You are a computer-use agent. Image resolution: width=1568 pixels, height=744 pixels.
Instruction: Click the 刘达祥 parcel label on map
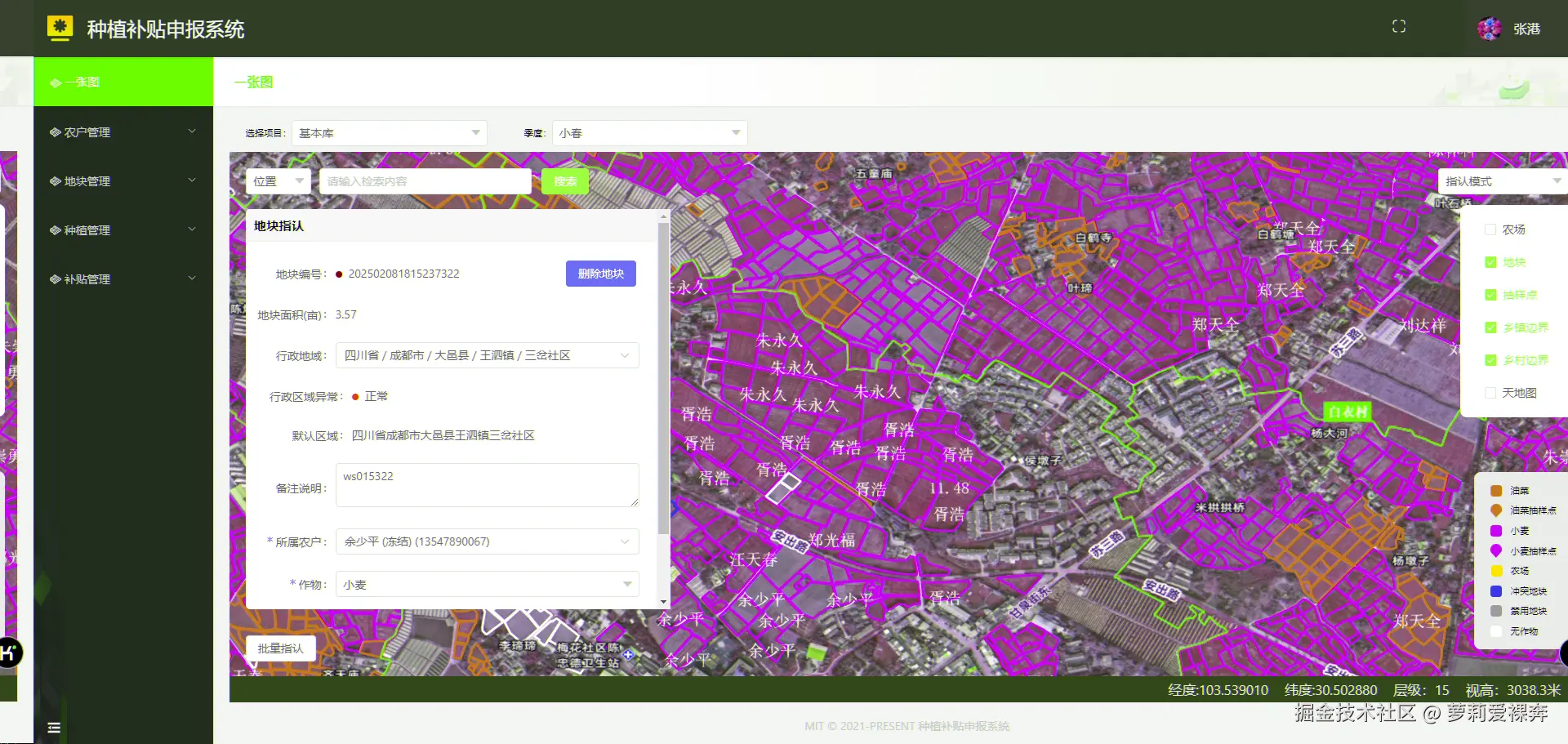coord(1422,325)
